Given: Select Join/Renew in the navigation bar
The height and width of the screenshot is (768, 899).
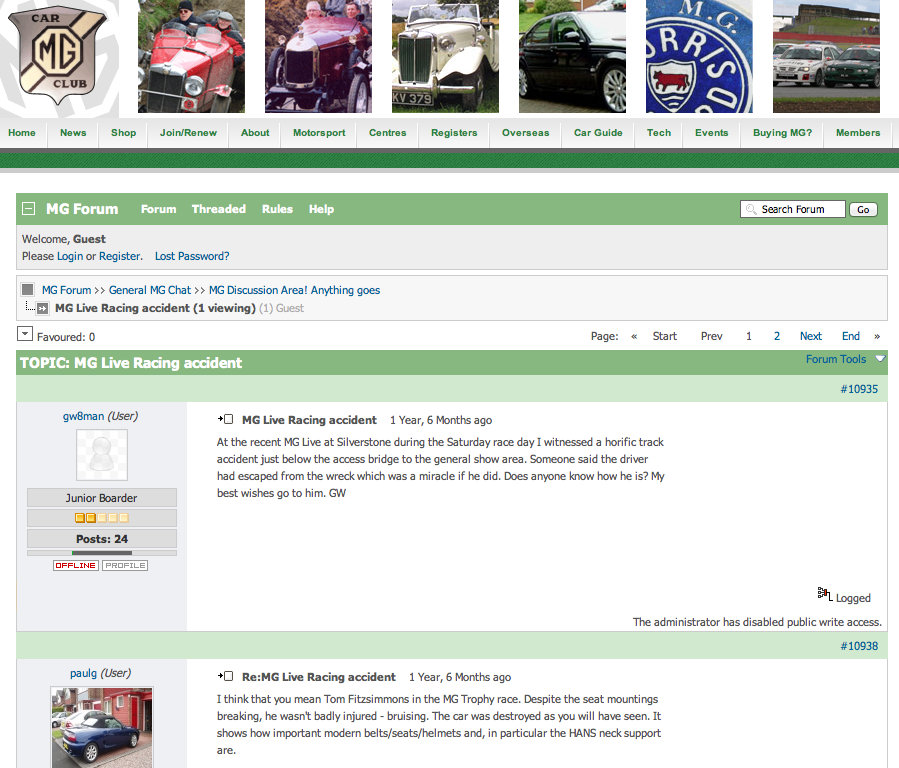Looking at the screenshot, I should pyautogui.click(x=189, y=133).
